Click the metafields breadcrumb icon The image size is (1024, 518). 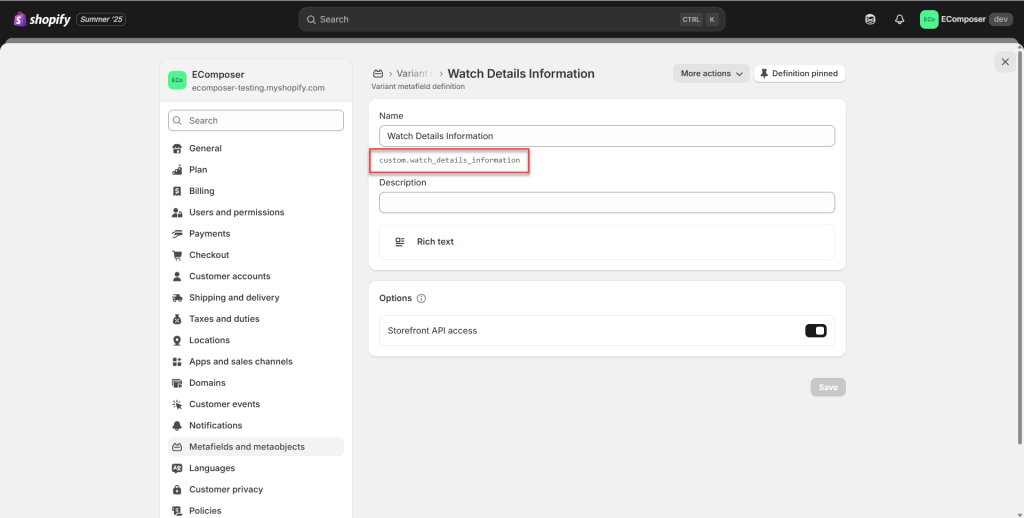(377, 74)
